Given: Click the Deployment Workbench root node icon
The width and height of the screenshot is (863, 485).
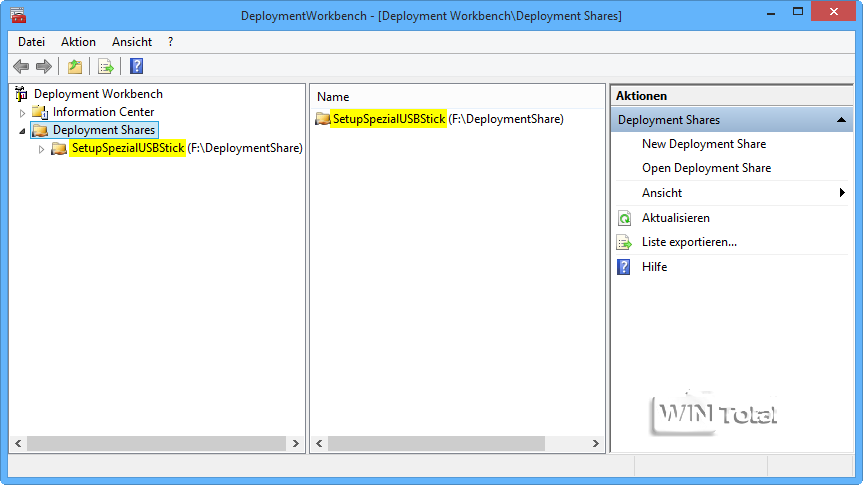Looking at the screenshot, I should coord(21,94).
